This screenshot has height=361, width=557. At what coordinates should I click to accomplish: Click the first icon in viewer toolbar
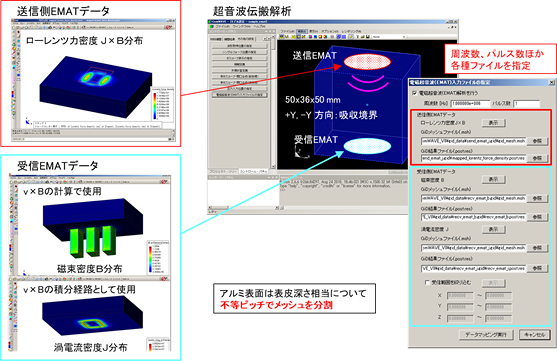281,37
